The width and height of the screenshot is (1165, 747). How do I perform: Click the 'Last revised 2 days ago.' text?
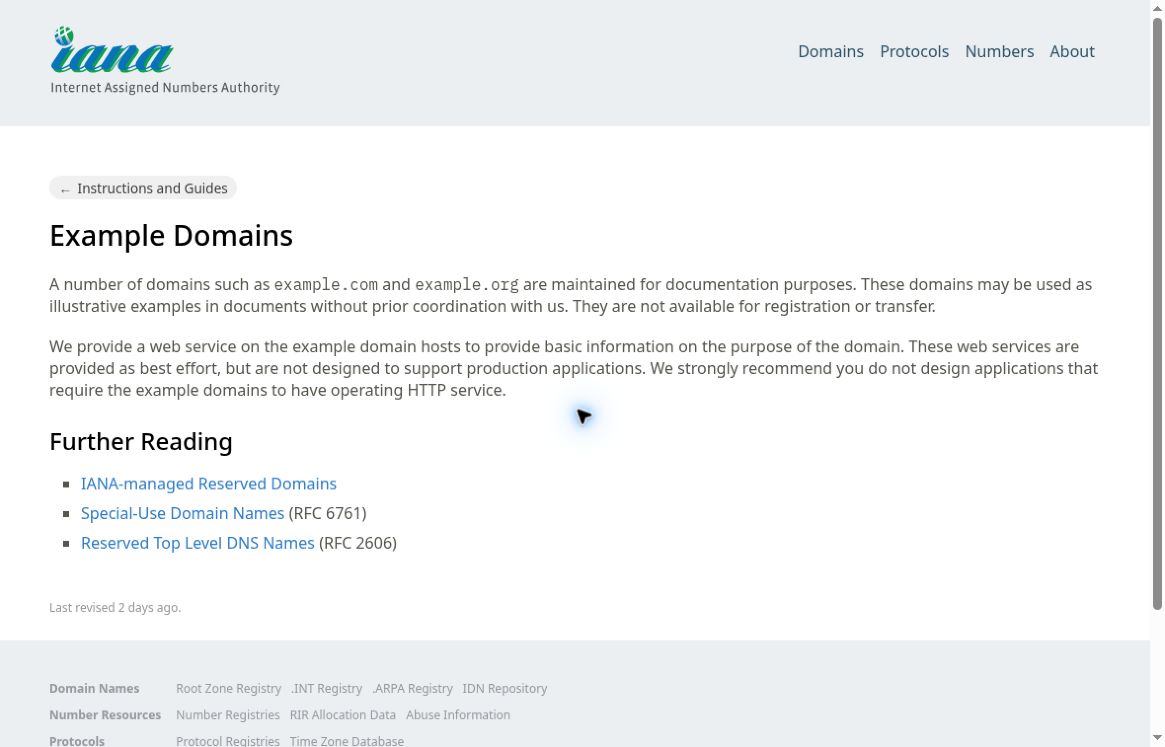115,608
